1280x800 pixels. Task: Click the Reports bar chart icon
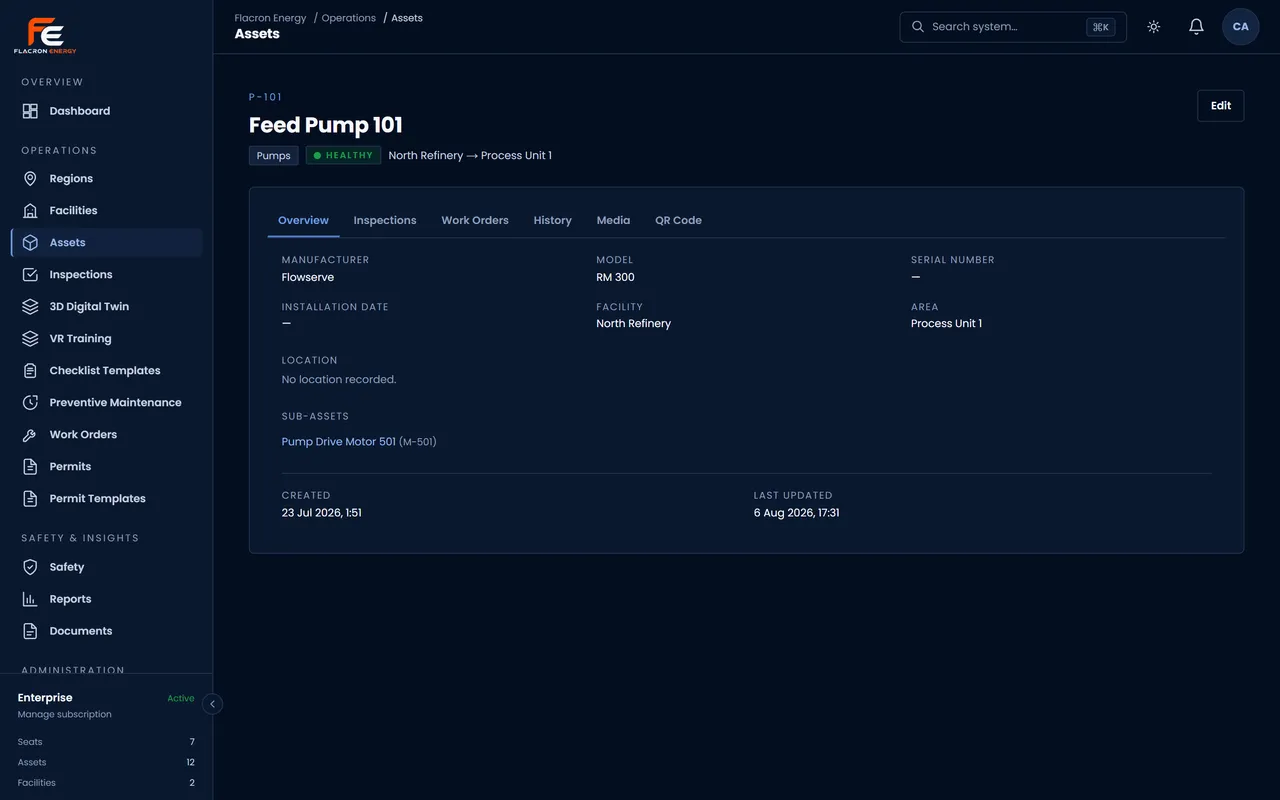(30, 599)
